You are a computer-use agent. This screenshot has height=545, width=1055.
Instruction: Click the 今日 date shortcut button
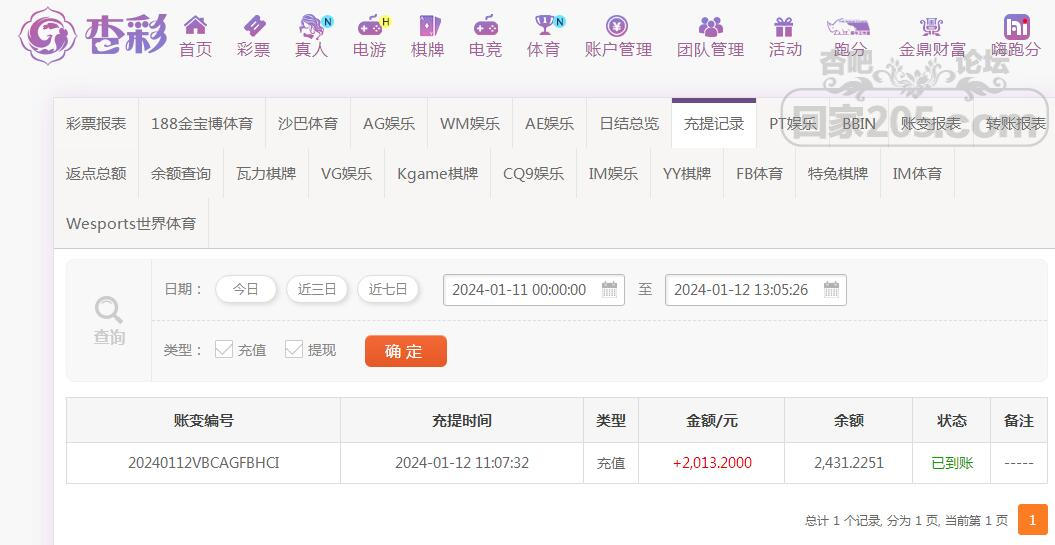[246, 289]
